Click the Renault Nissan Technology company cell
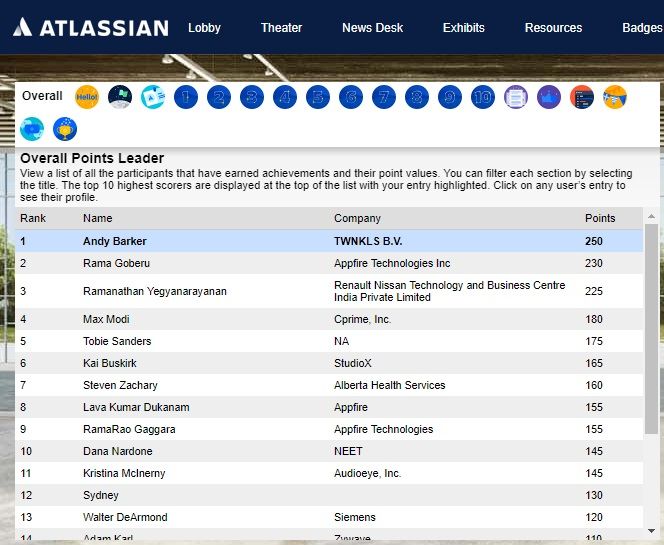 pyautogui.click(x=450, y=291)
